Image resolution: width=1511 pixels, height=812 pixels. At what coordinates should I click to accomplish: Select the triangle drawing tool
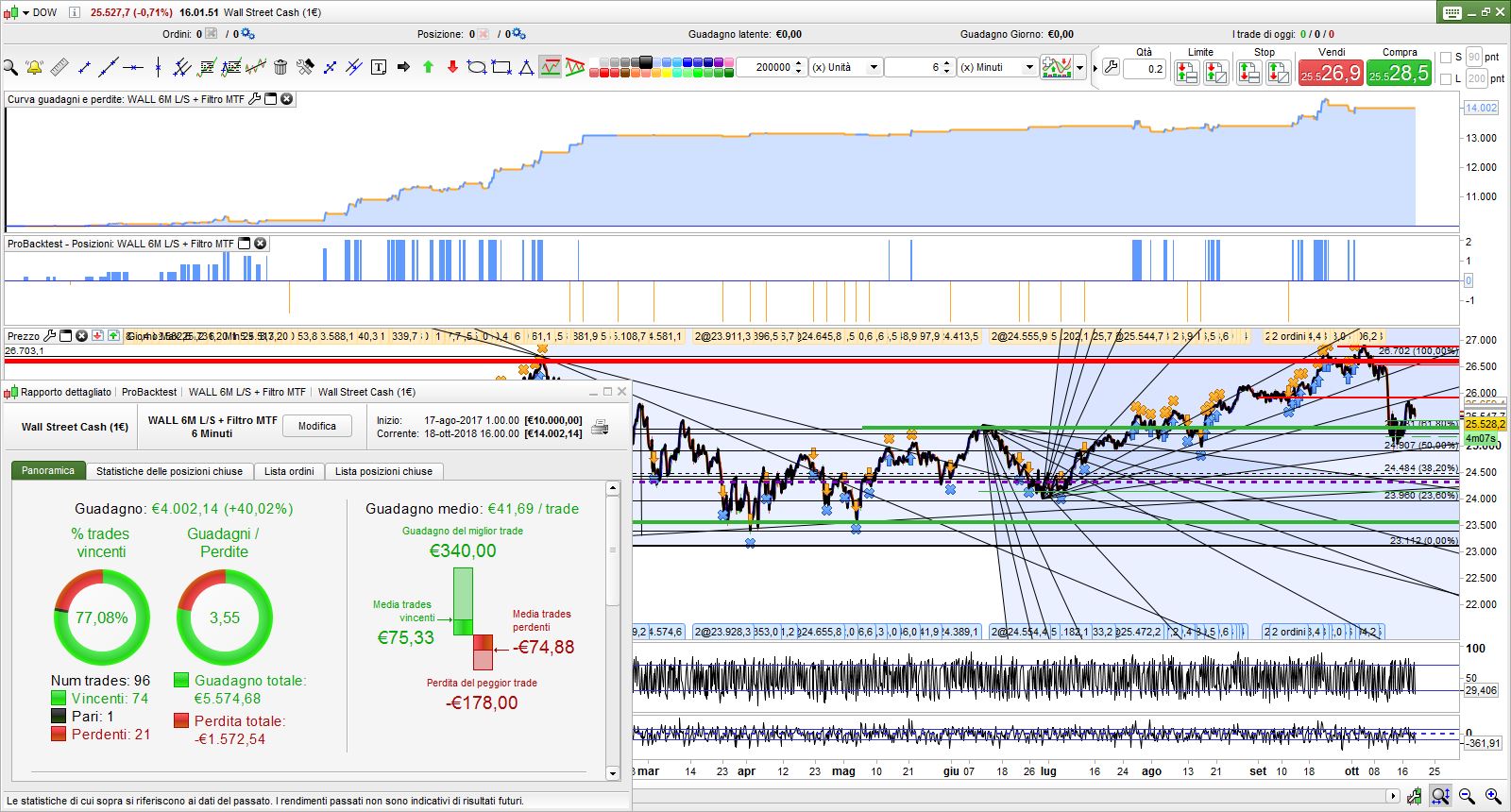click(x=526, y=67)
